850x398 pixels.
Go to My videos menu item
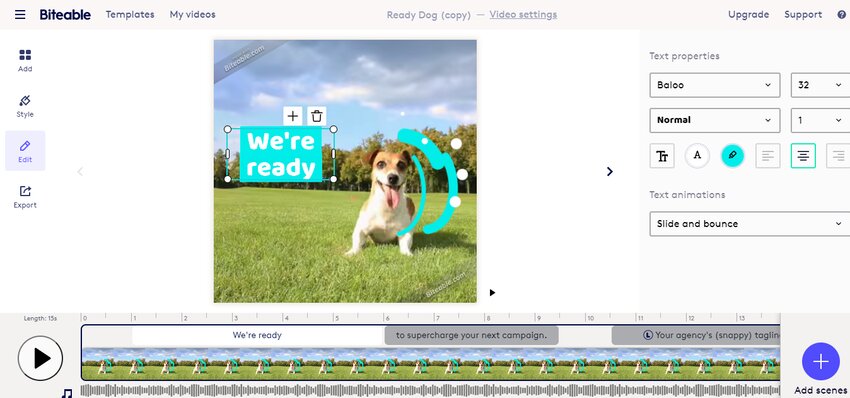point(192,15)
